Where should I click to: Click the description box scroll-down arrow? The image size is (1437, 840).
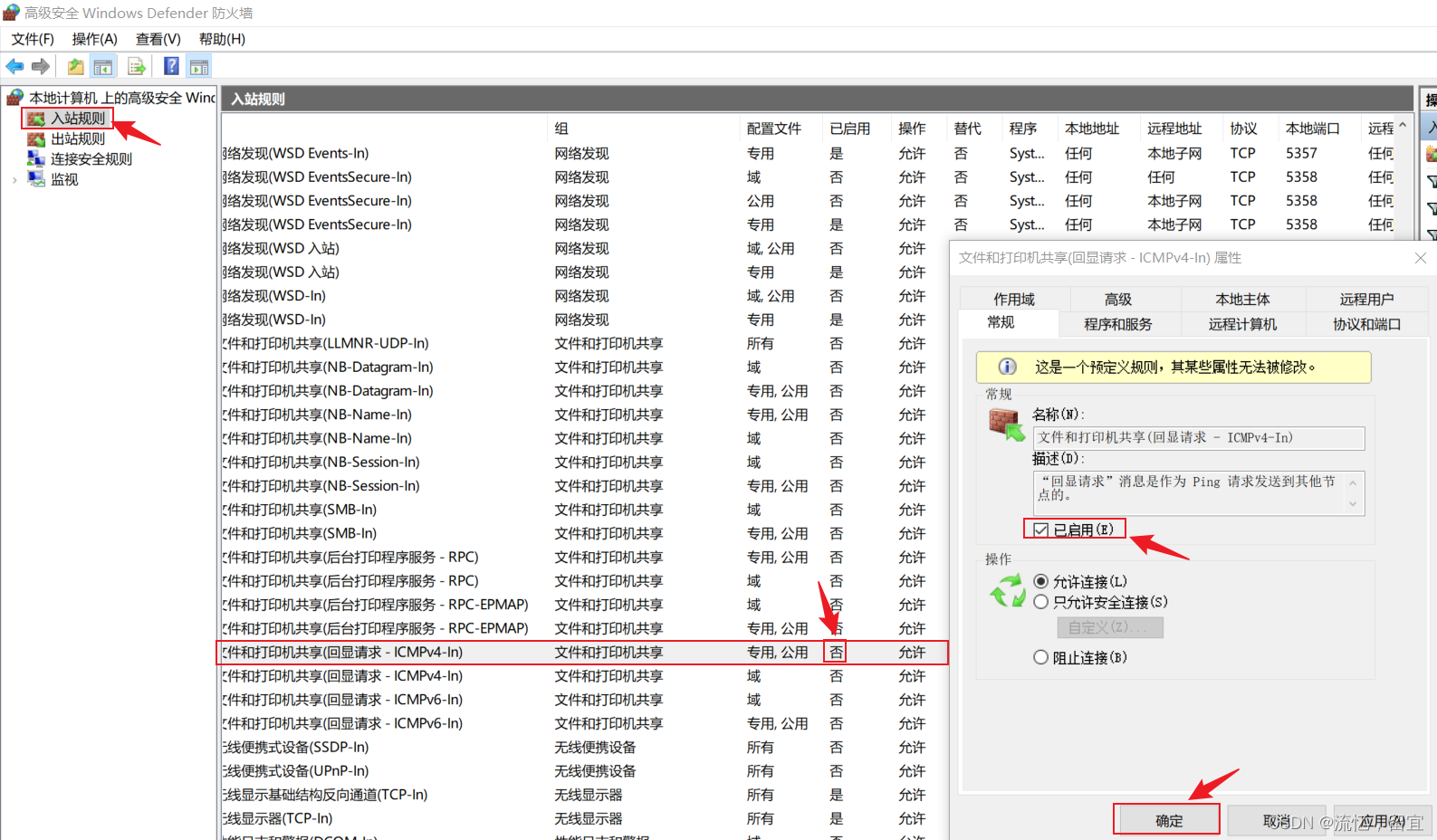click(x=1353, y=504)
